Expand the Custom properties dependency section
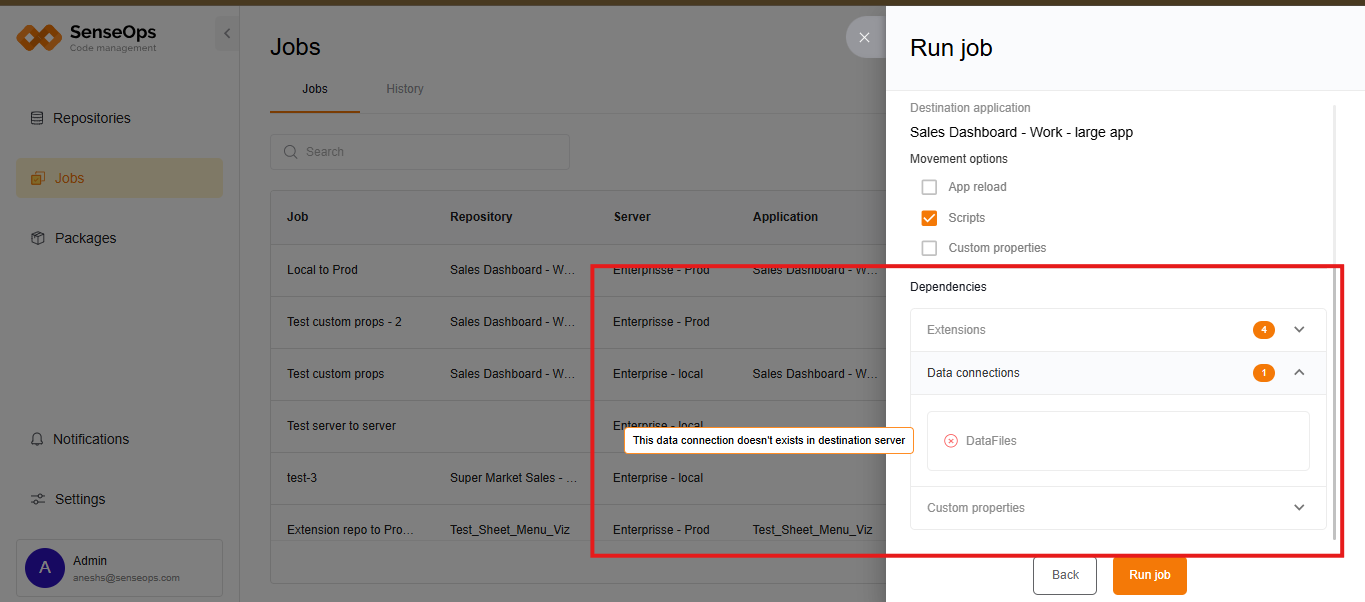The width and height of the screenshot is (1365, 602). (x=1118, y=508)
